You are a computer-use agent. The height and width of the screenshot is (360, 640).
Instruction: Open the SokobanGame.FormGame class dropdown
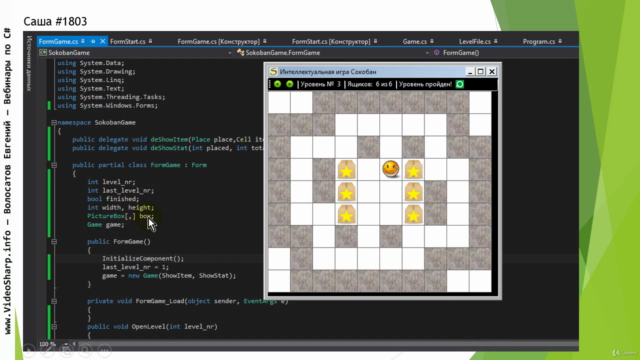427,53
